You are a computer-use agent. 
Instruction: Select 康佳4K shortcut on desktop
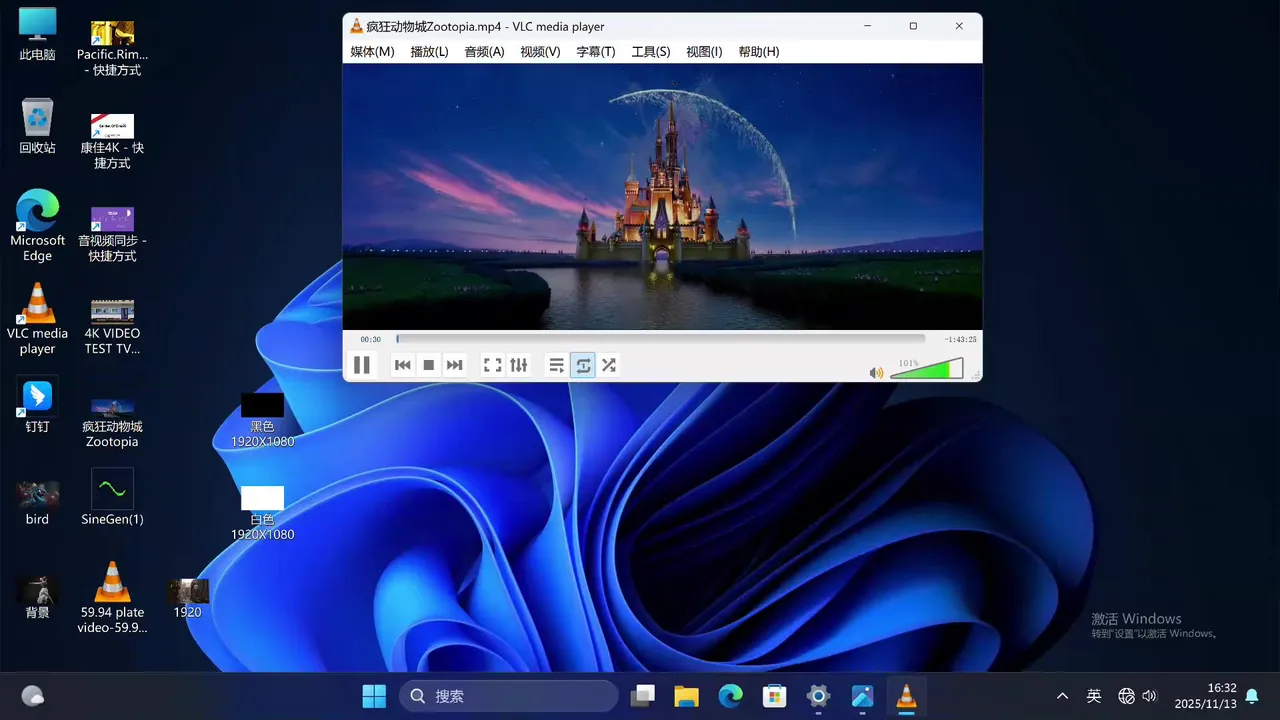click(112, 140)
